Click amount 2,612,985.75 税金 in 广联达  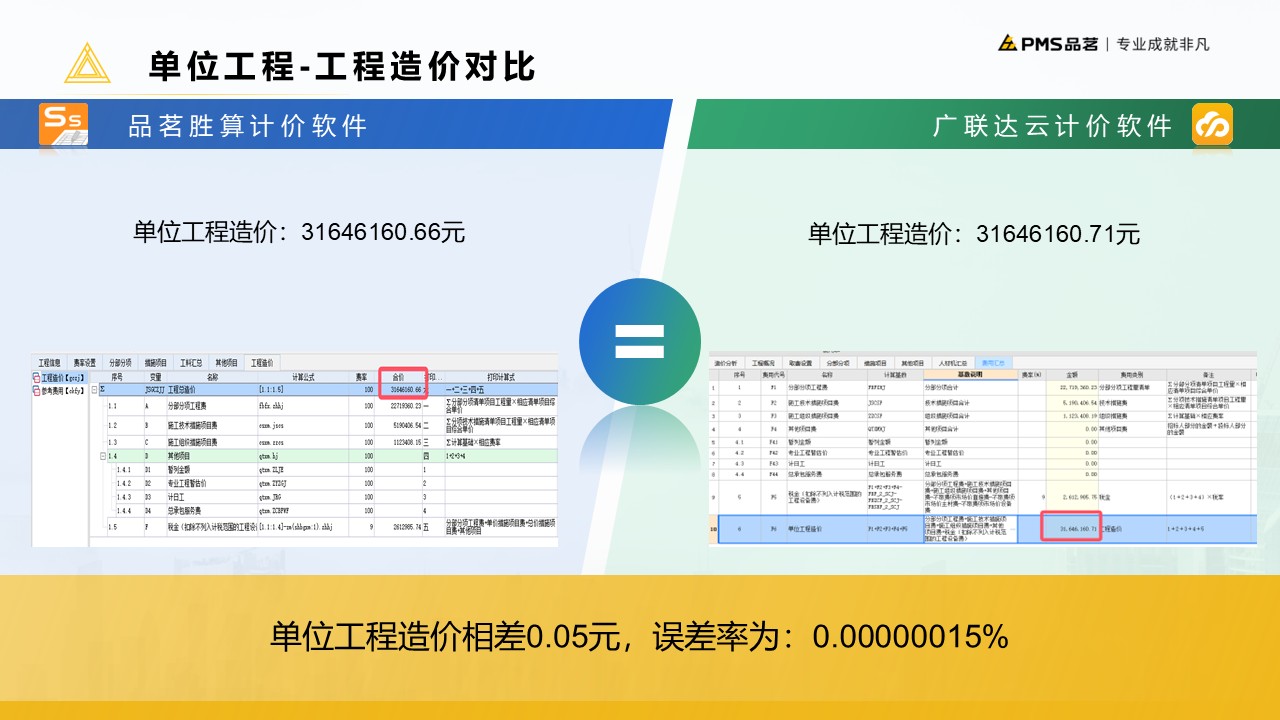coord(1072,497)
